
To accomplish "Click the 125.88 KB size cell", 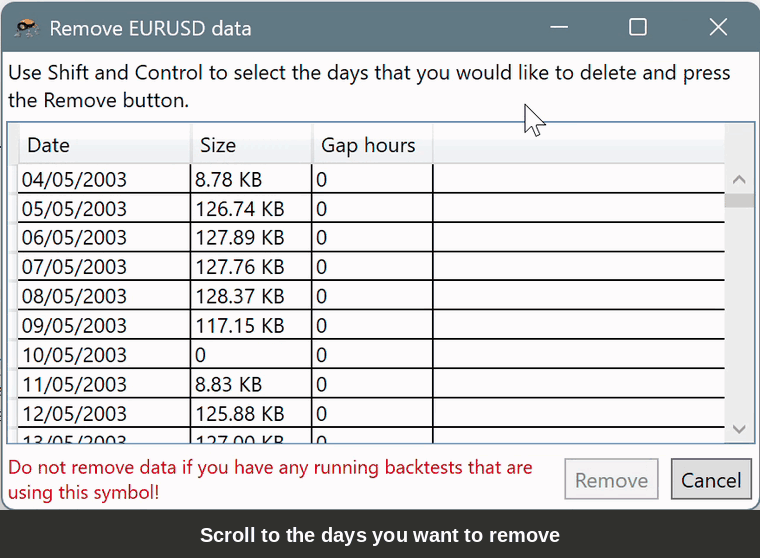I will point(251,414).
